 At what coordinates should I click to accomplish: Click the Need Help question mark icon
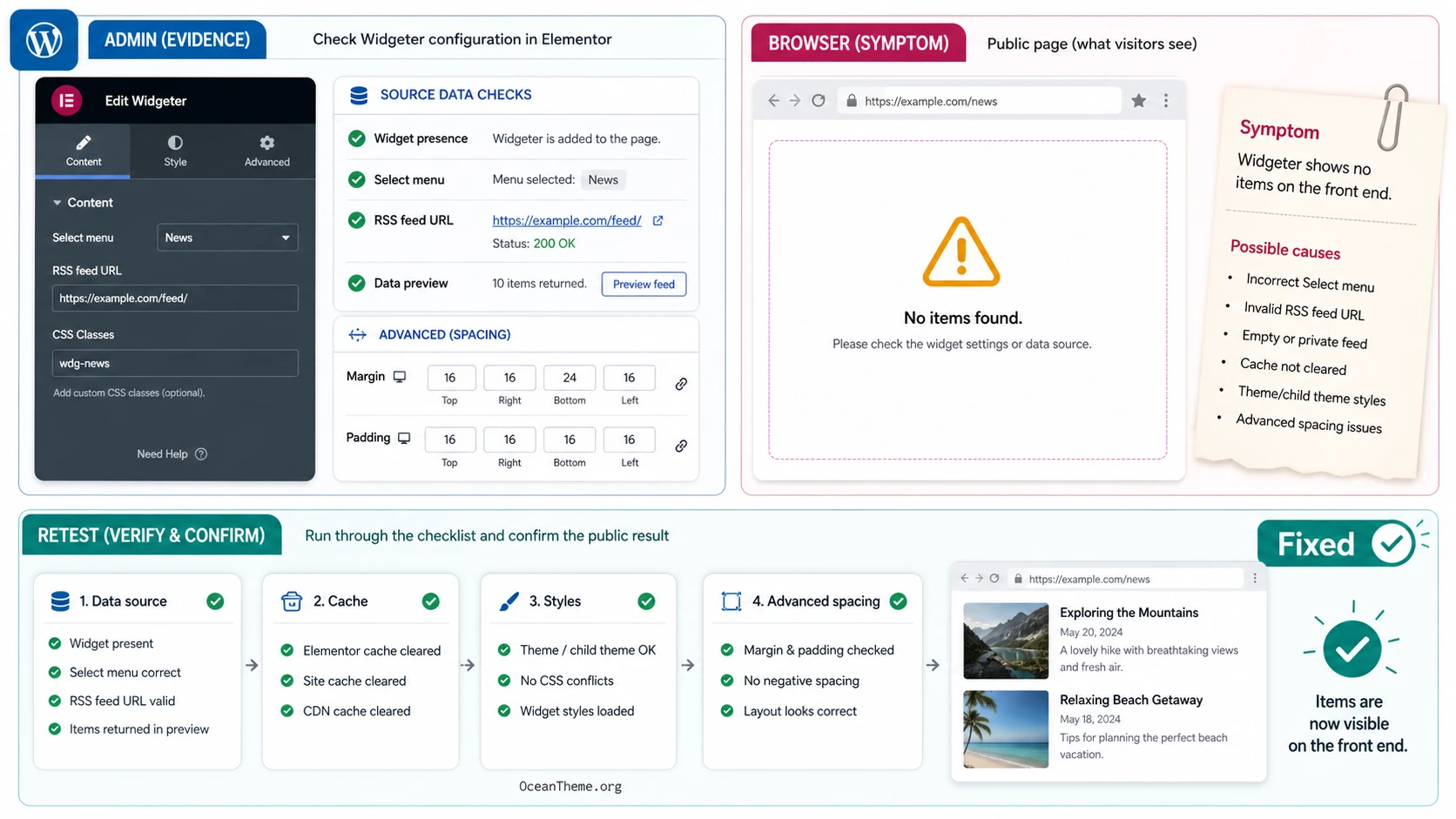coord(201,453)
